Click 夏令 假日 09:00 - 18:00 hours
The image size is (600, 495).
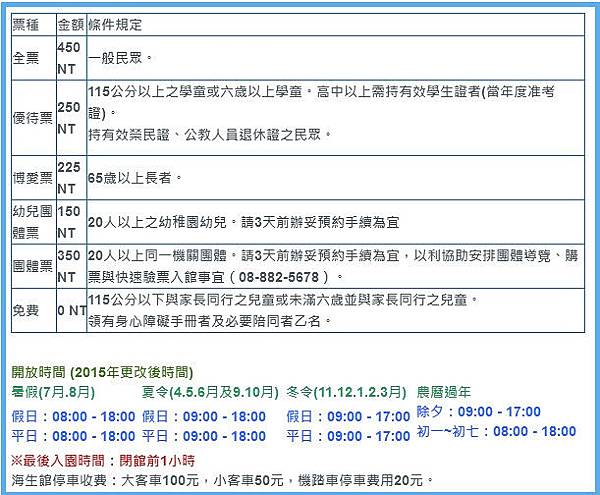(x=204, y=416)
